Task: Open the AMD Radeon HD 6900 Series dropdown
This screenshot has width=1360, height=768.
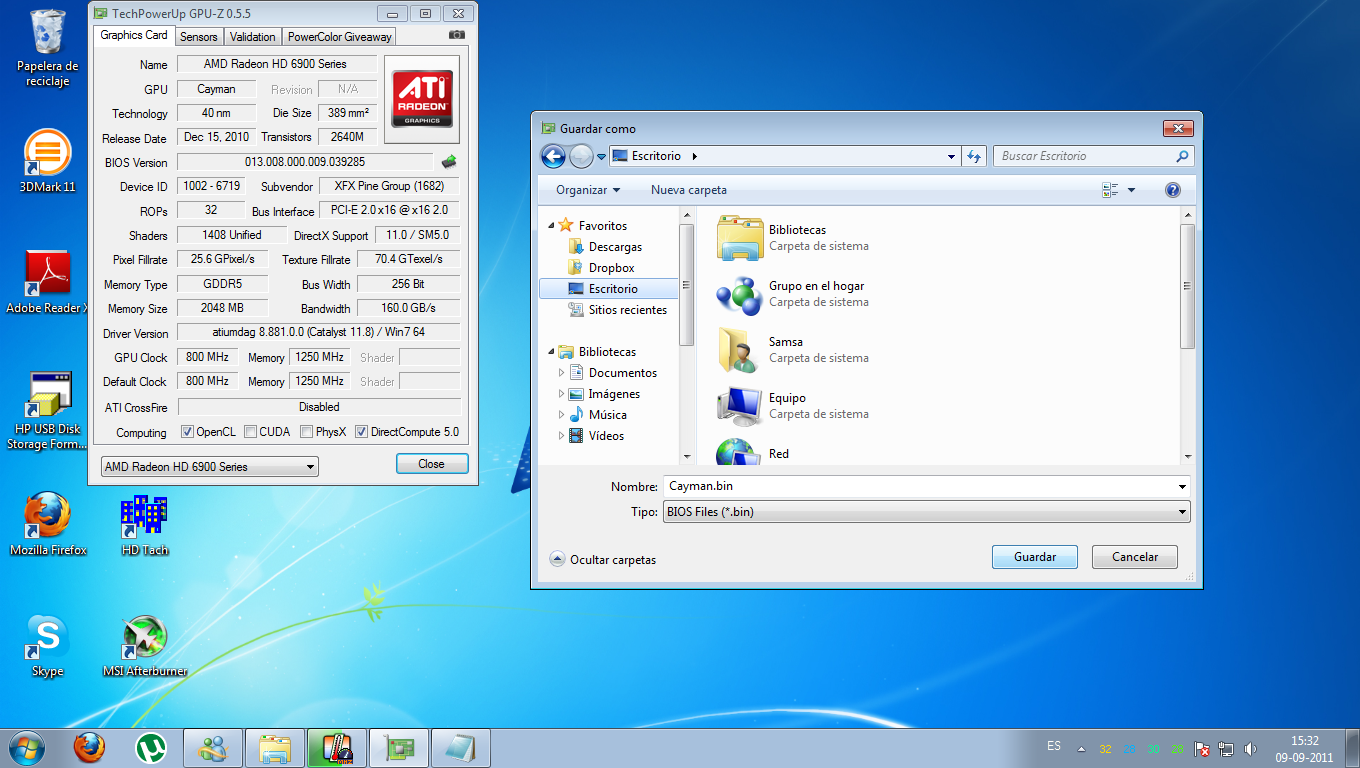Action: [210, 467]
